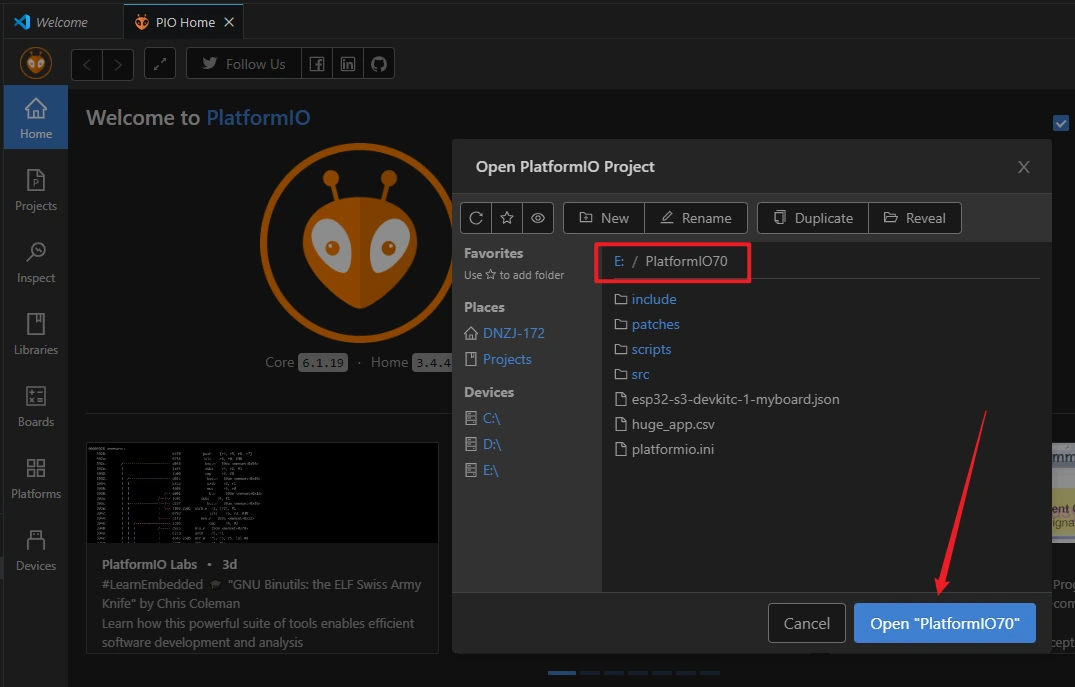Click Follow Us Twitter button

tap(243, 64)
